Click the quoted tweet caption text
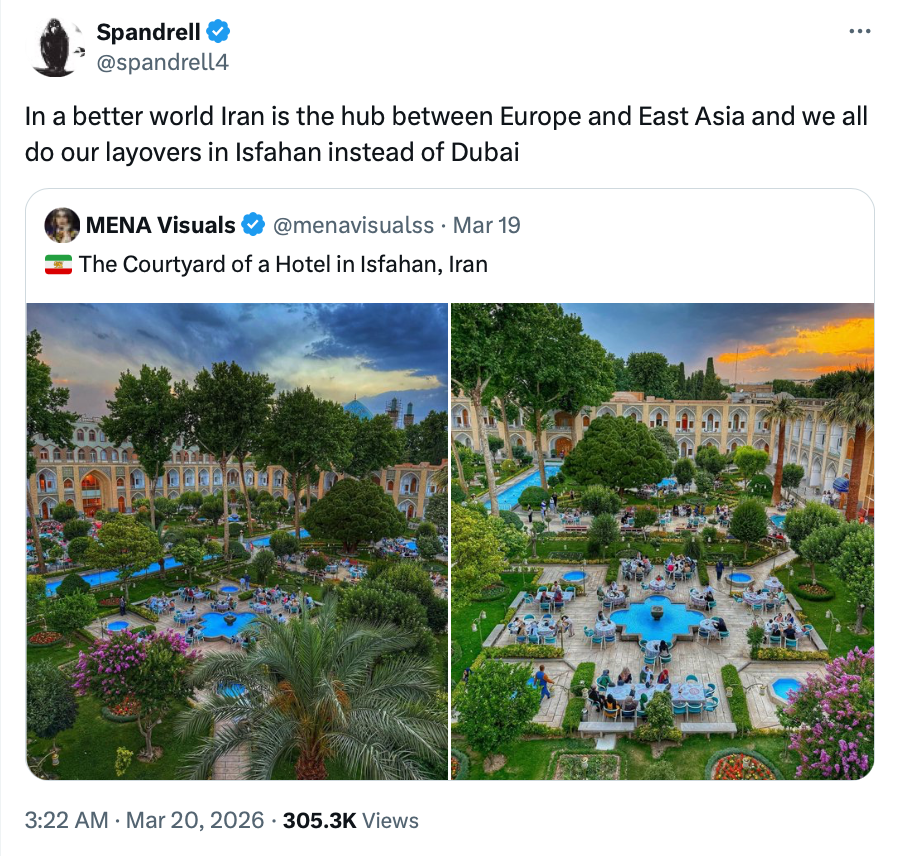This screenshot has width=899, height=856. (x=283, y=264)
